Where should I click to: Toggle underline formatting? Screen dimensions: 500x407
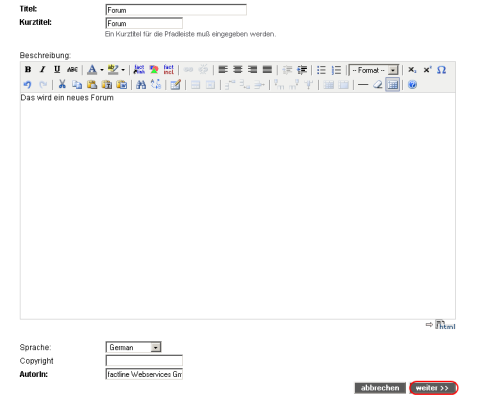coord(57,70)
